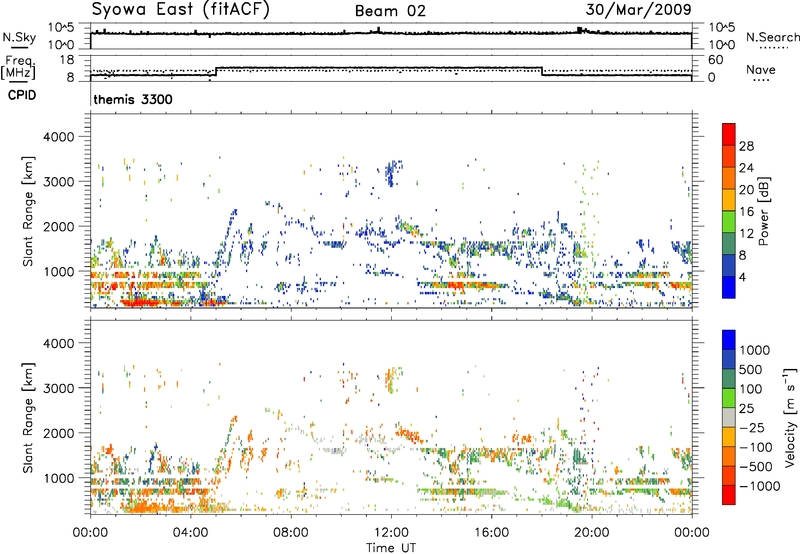This screenshot has height=554, width=800.
Task: Pick the dark green segment of power colorbar
Action: [x=729, y=244]
